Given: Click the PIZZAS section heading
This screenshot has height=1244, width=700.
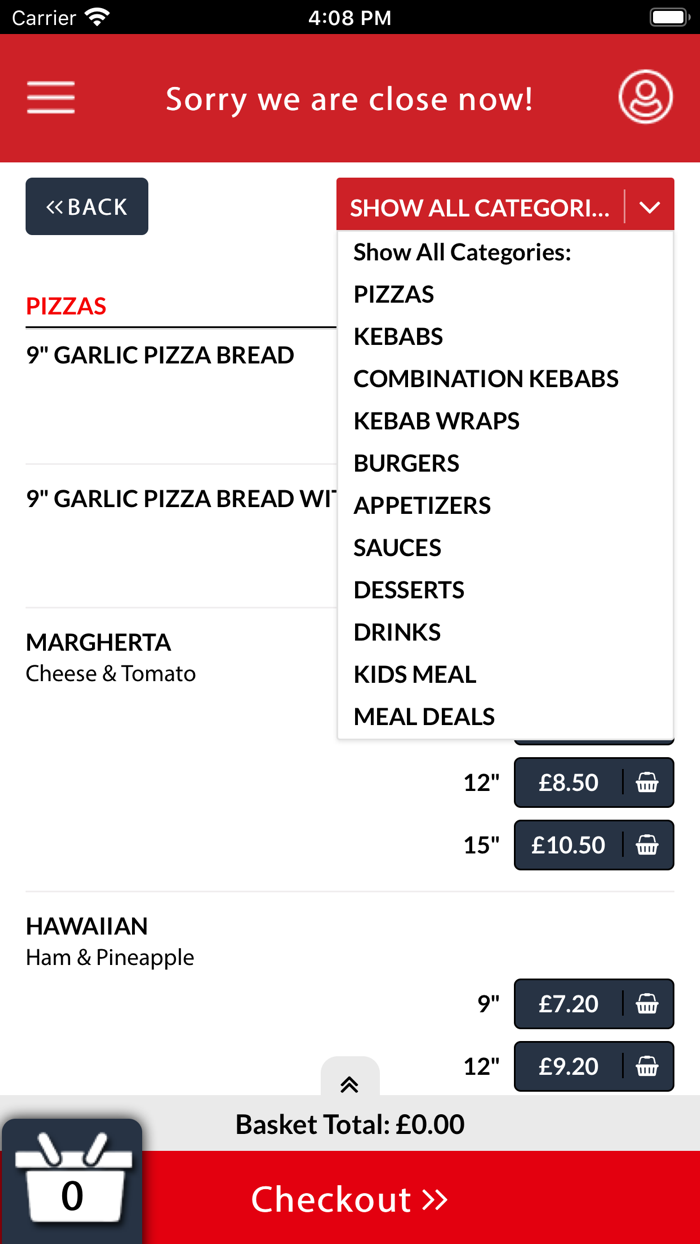Looking at the screenshot, I should (66, 306).
